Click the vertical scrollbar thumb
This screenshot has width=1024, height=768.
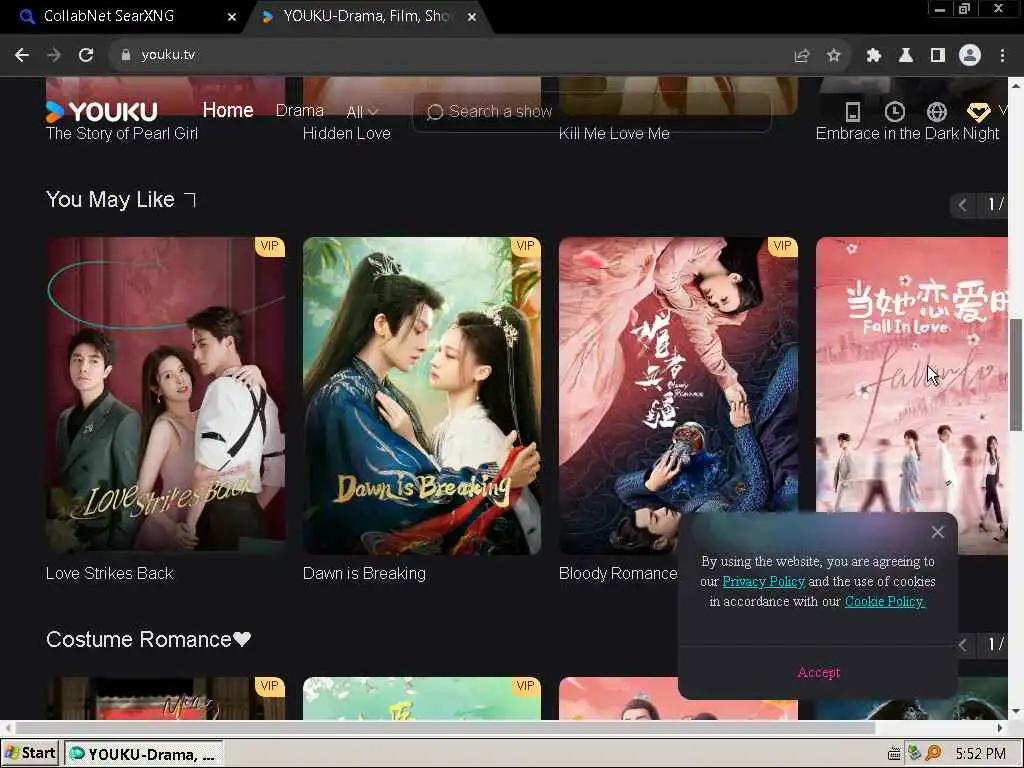(1016, 375)
